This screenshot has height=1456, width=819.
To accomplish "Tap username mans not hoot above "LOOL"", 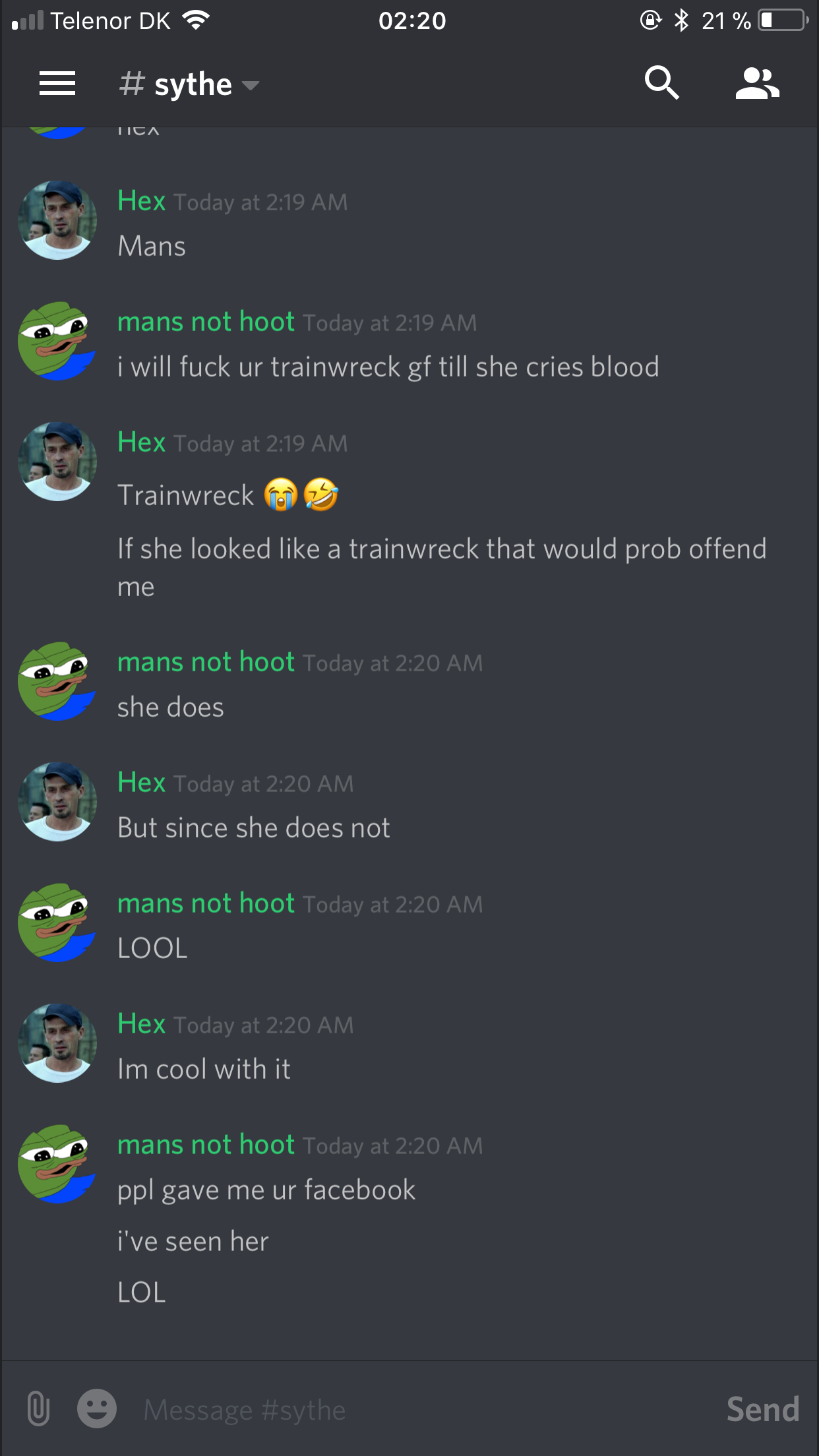I will click(206, 903).
